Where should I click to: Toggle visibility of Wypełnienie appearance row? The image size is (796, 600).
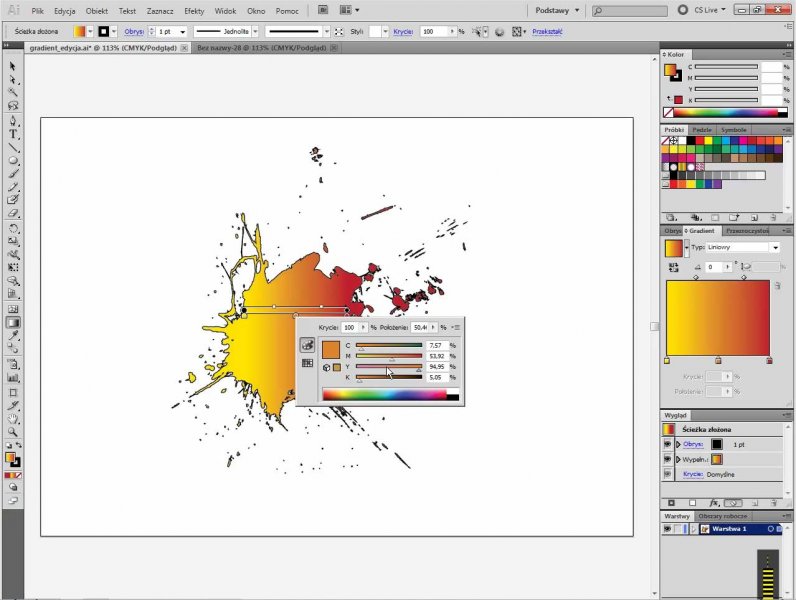pyautogui.click(x=667, y=459)
